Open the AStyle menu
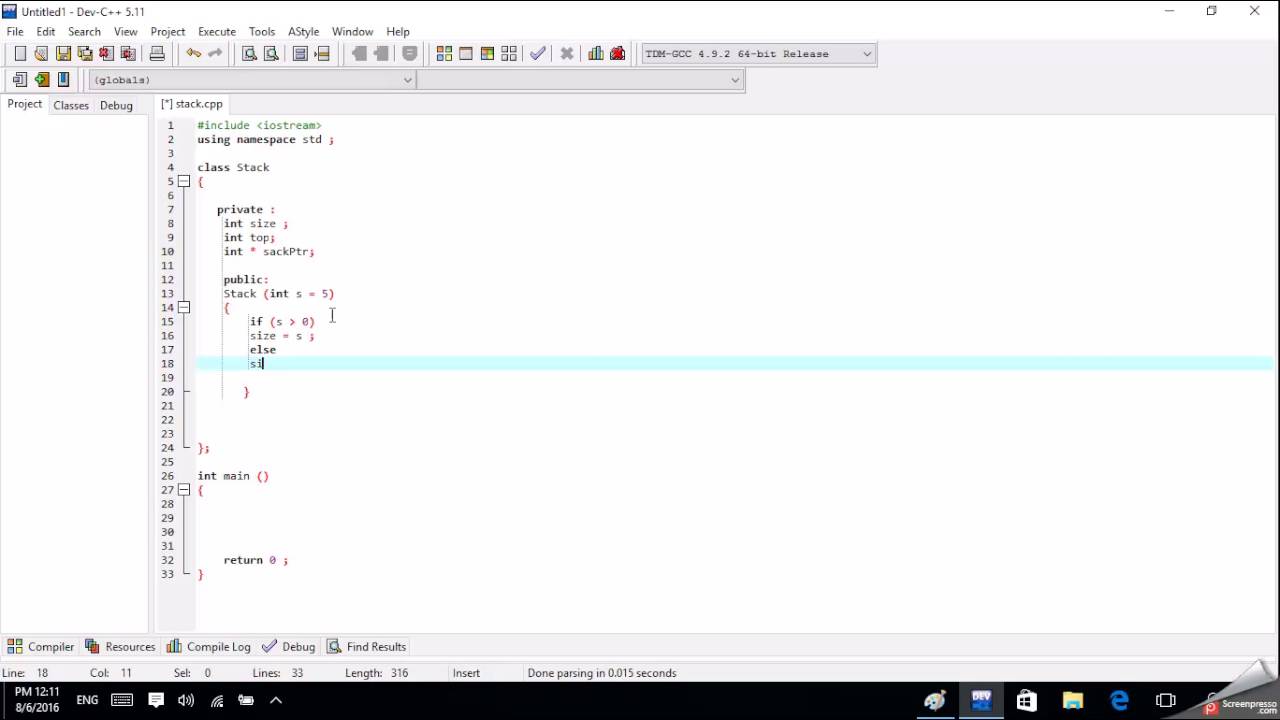This screenshot has width=1280, height=720. click(304, 31)
